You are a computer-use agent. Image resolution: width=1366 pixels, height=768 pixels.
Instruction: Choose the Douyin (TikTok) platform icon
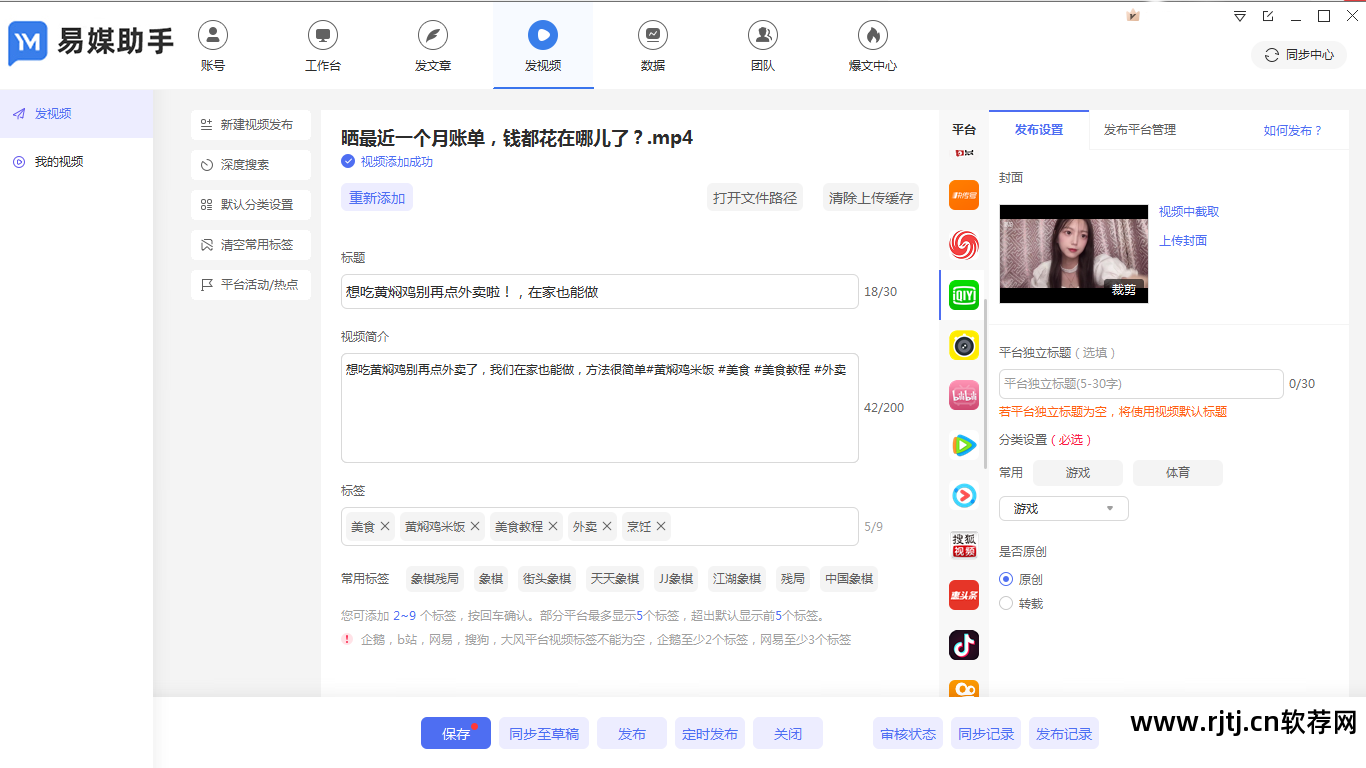coord(964,645)
